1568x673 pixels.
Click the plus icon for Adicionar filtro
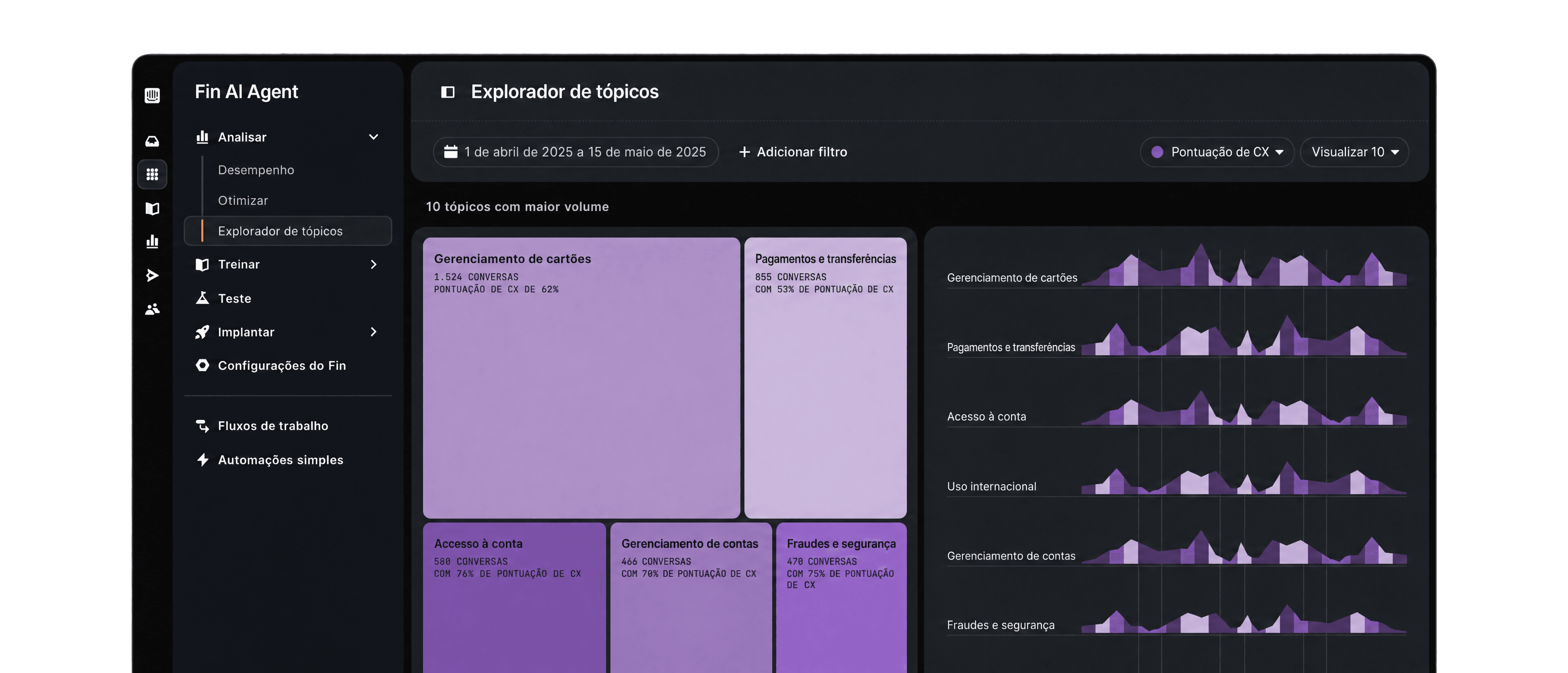tap(744, 152)
